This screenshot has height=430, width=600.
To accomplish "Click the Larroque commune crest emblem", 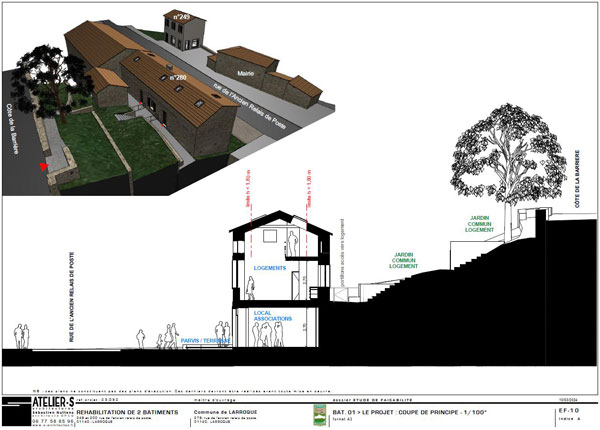I will 320,412.
